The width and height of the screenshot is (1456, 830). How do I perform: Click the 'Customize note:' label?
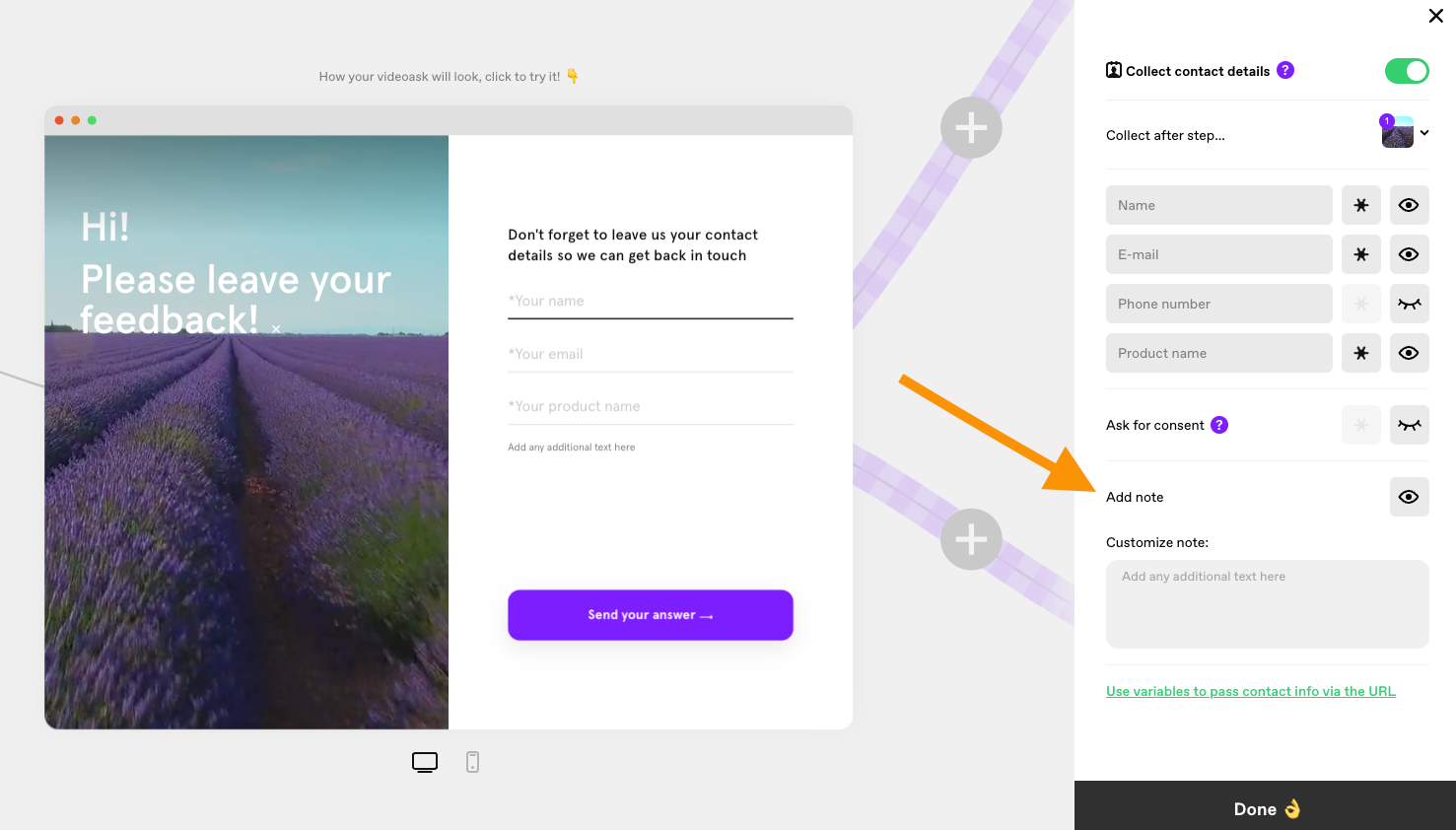tap(1157, 542)
